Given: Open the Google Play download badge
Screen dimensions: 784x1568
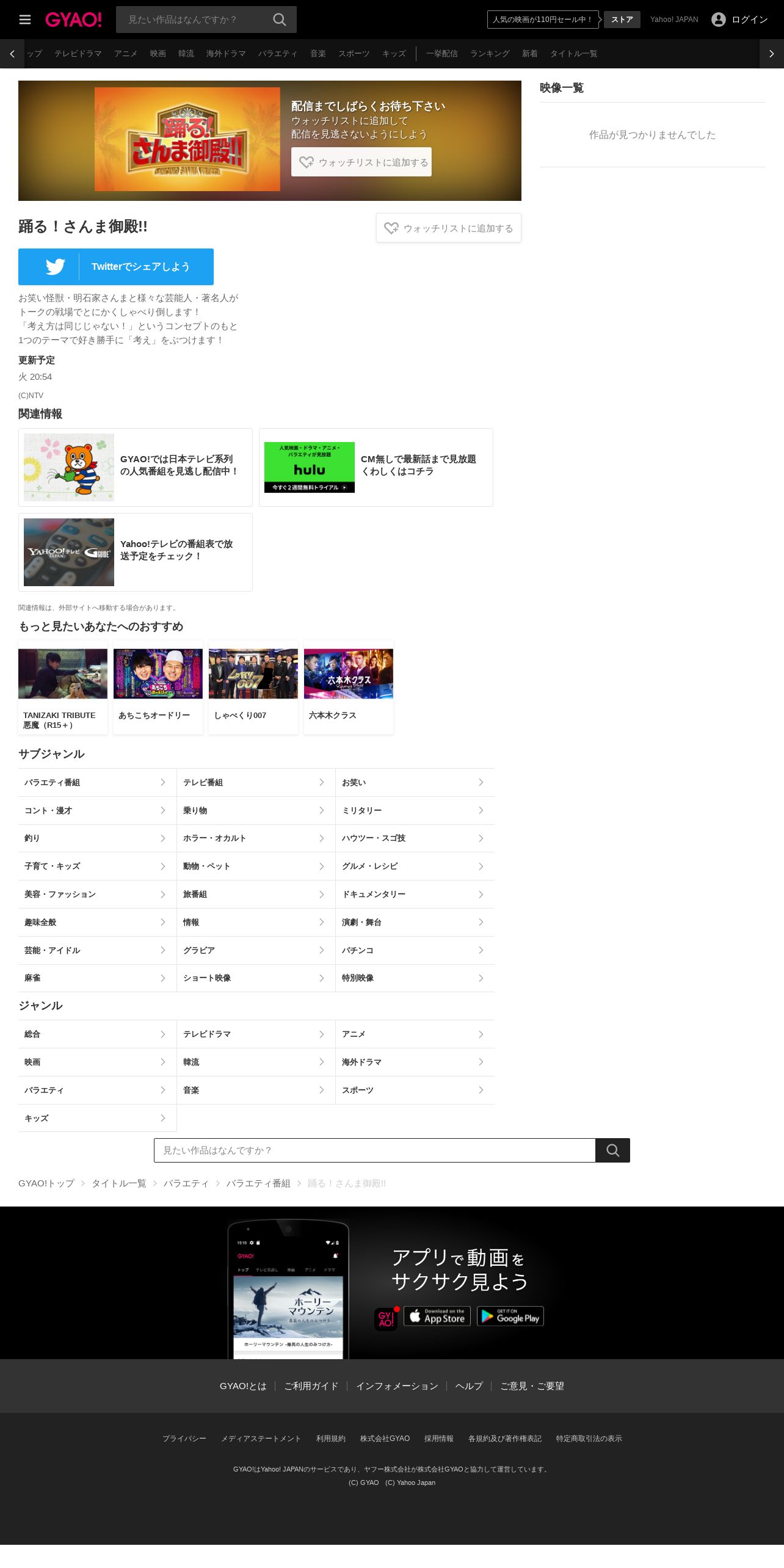Looking at the screenshot, I should tap(510, 1316).
